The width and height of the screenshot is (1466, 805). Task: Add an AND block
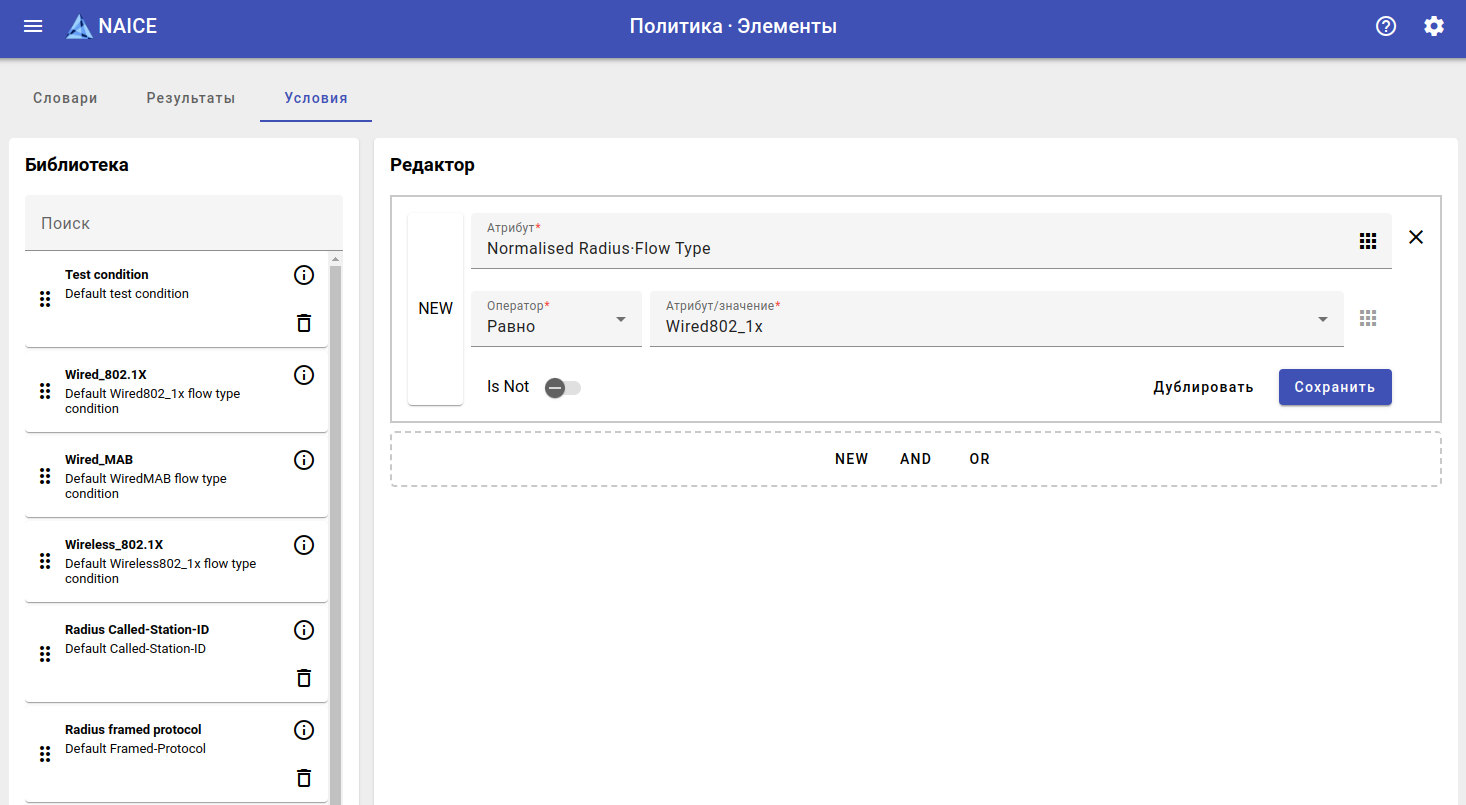[915, 459]
